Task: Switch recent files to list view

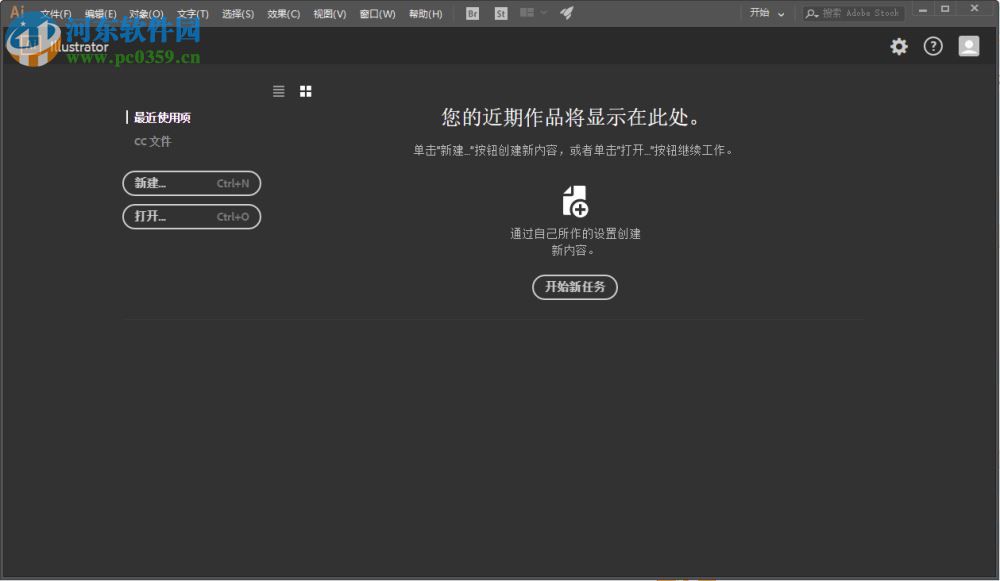Action: point(278,91)
